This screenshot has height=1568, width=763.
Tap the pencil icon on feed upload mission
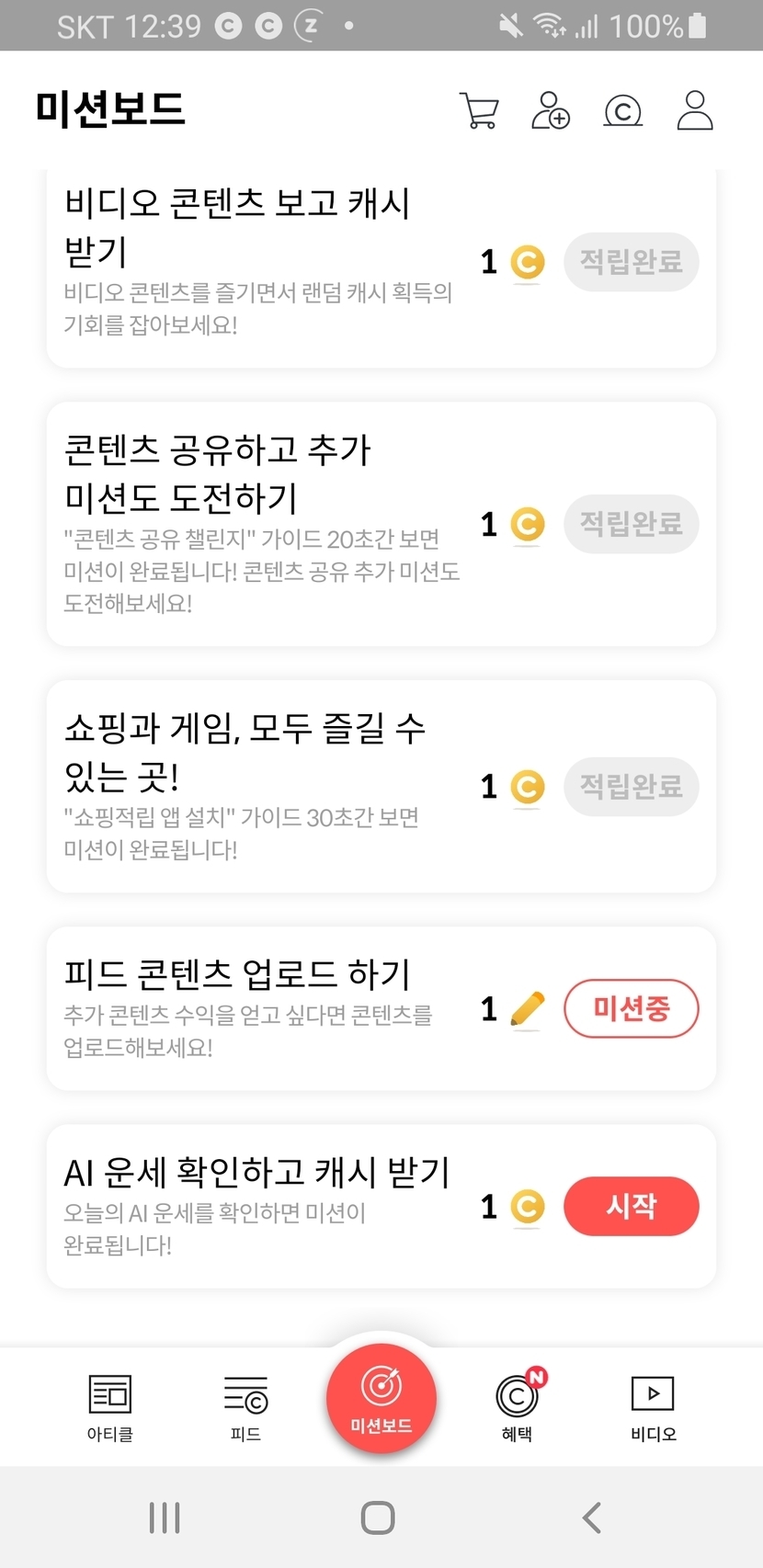pyautogui.click(x=527, y=1009)
